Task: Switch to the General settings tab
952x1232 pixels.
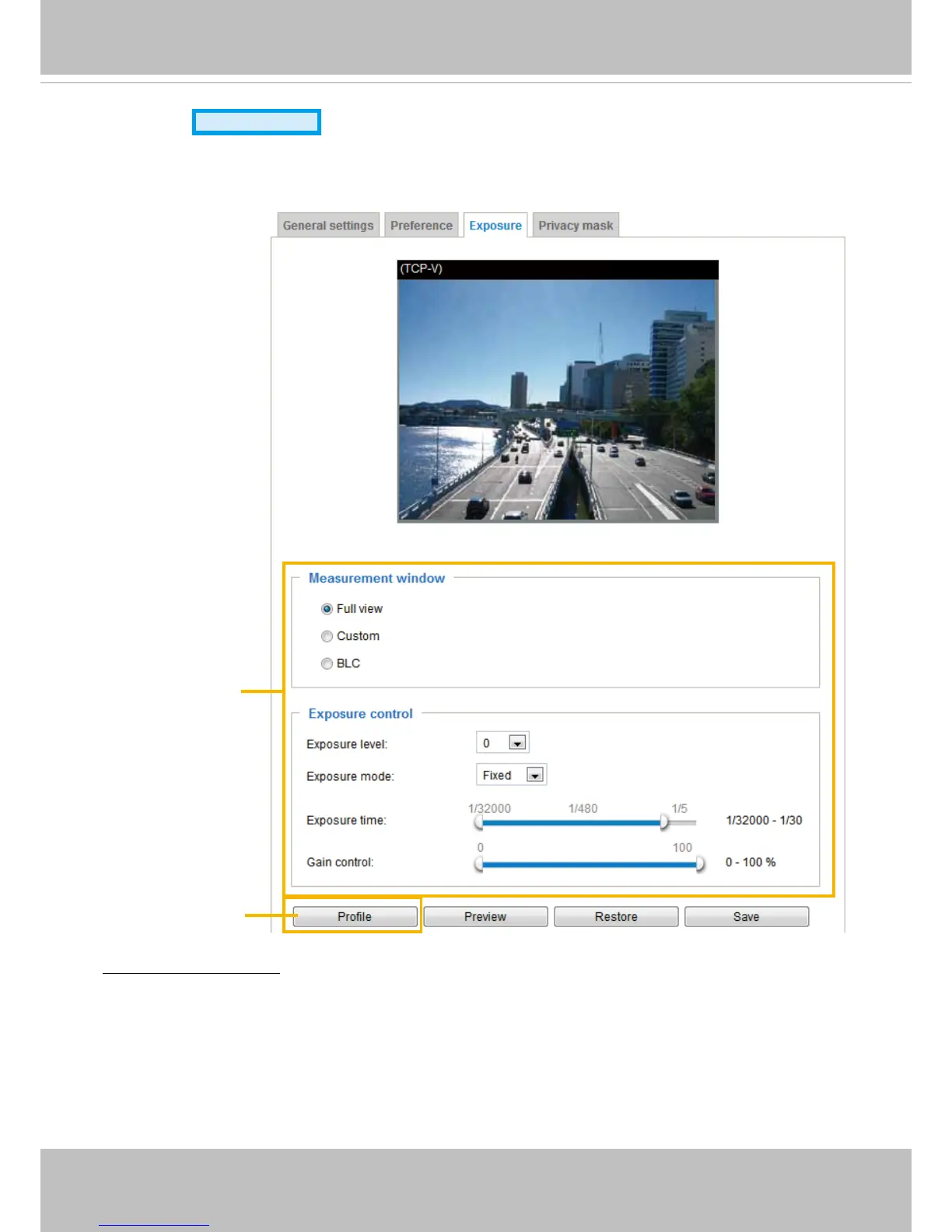Action: pyautogui.click(x=328, y=226)
